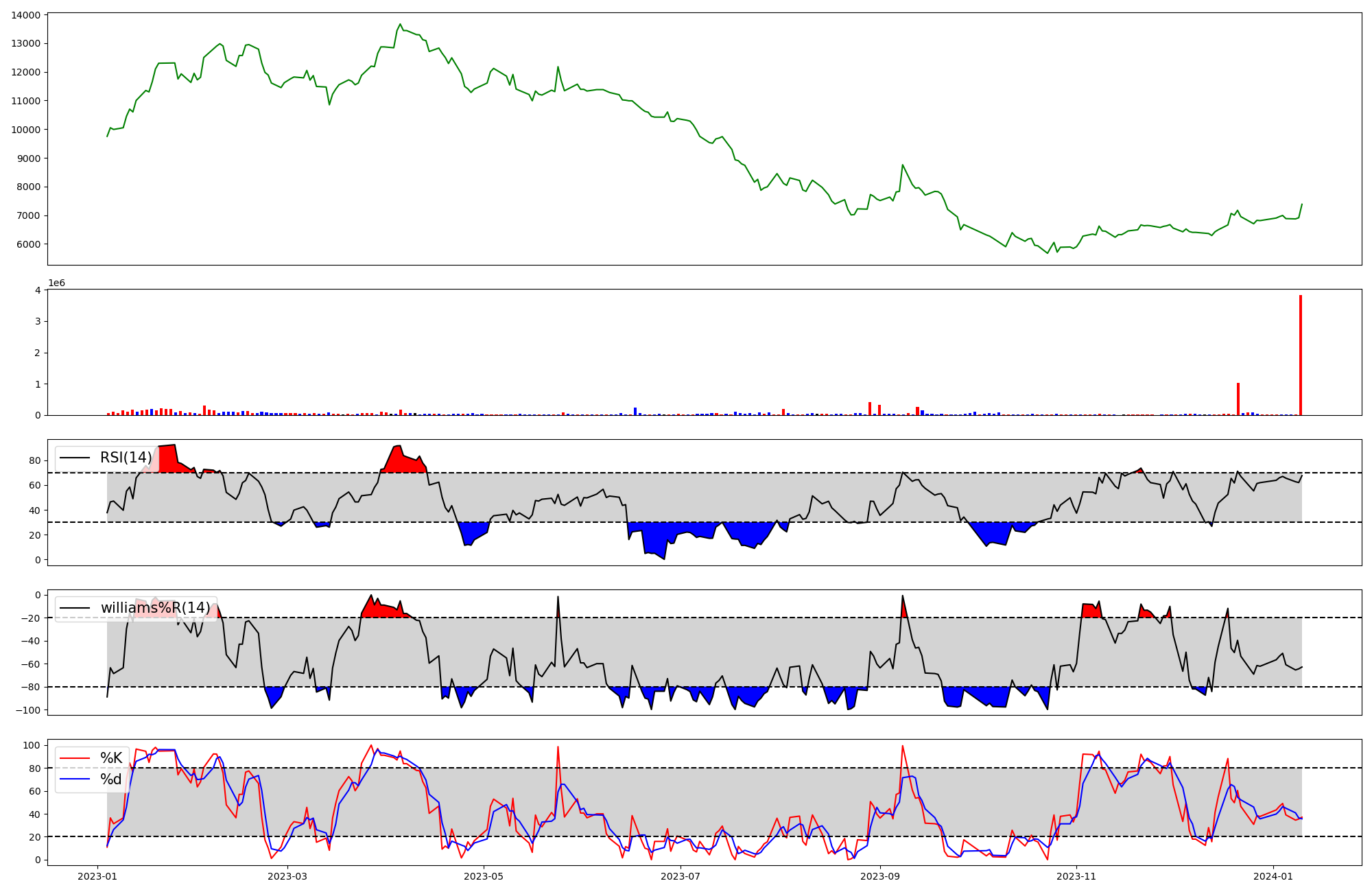Click the black RSI legend line sample
Screen dimensions: 1372x892
coord(75,458)
